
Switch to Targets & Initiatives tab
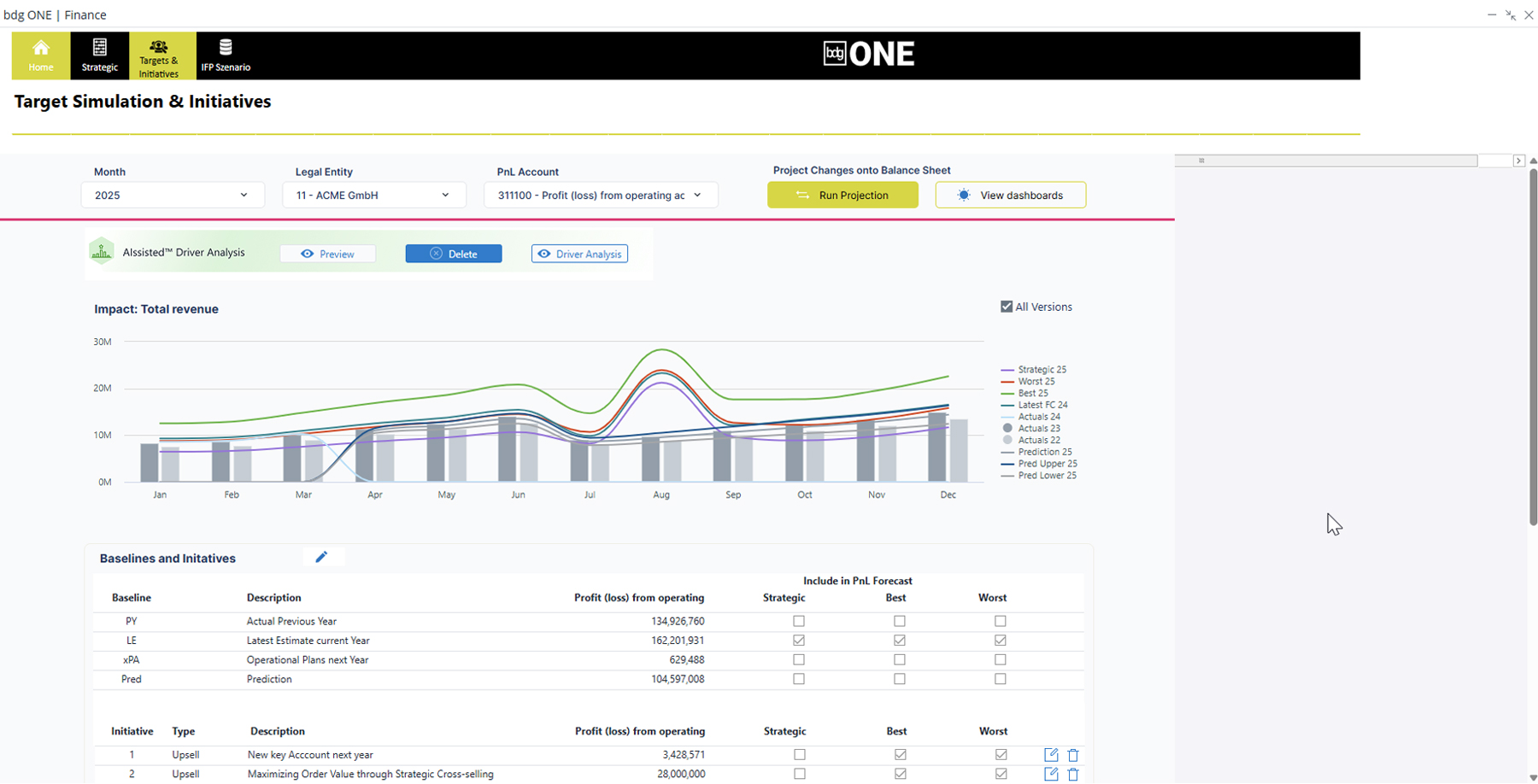click(159, 56)
